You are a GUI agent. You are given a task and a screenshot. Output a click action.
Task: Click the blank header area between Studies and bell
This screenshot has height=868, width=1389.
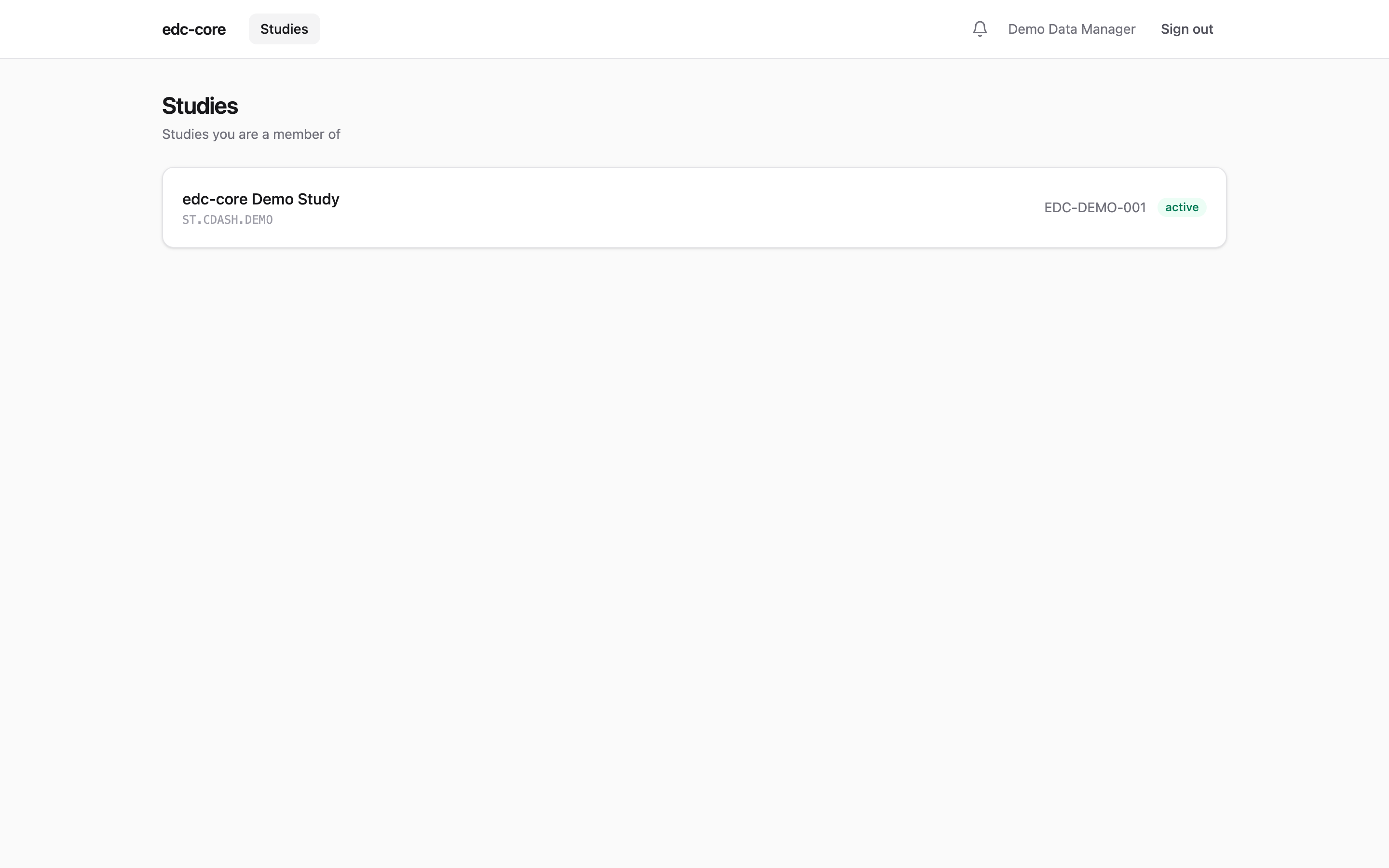(x=643, y=29)
